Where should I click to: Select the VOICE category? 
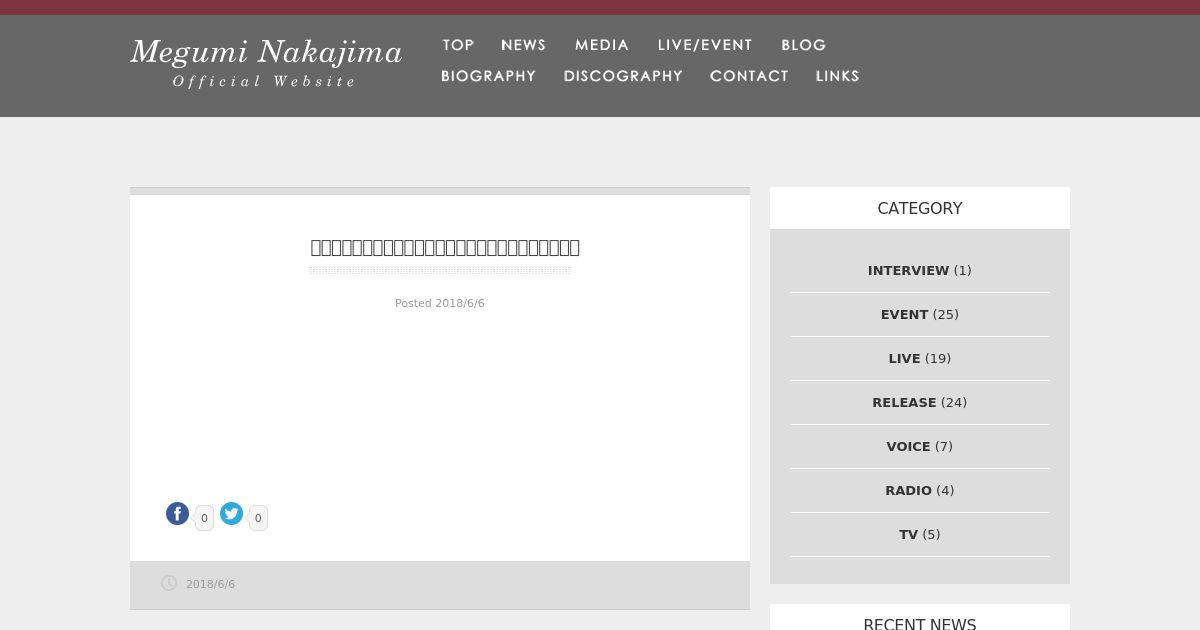(x=908, y=446)
